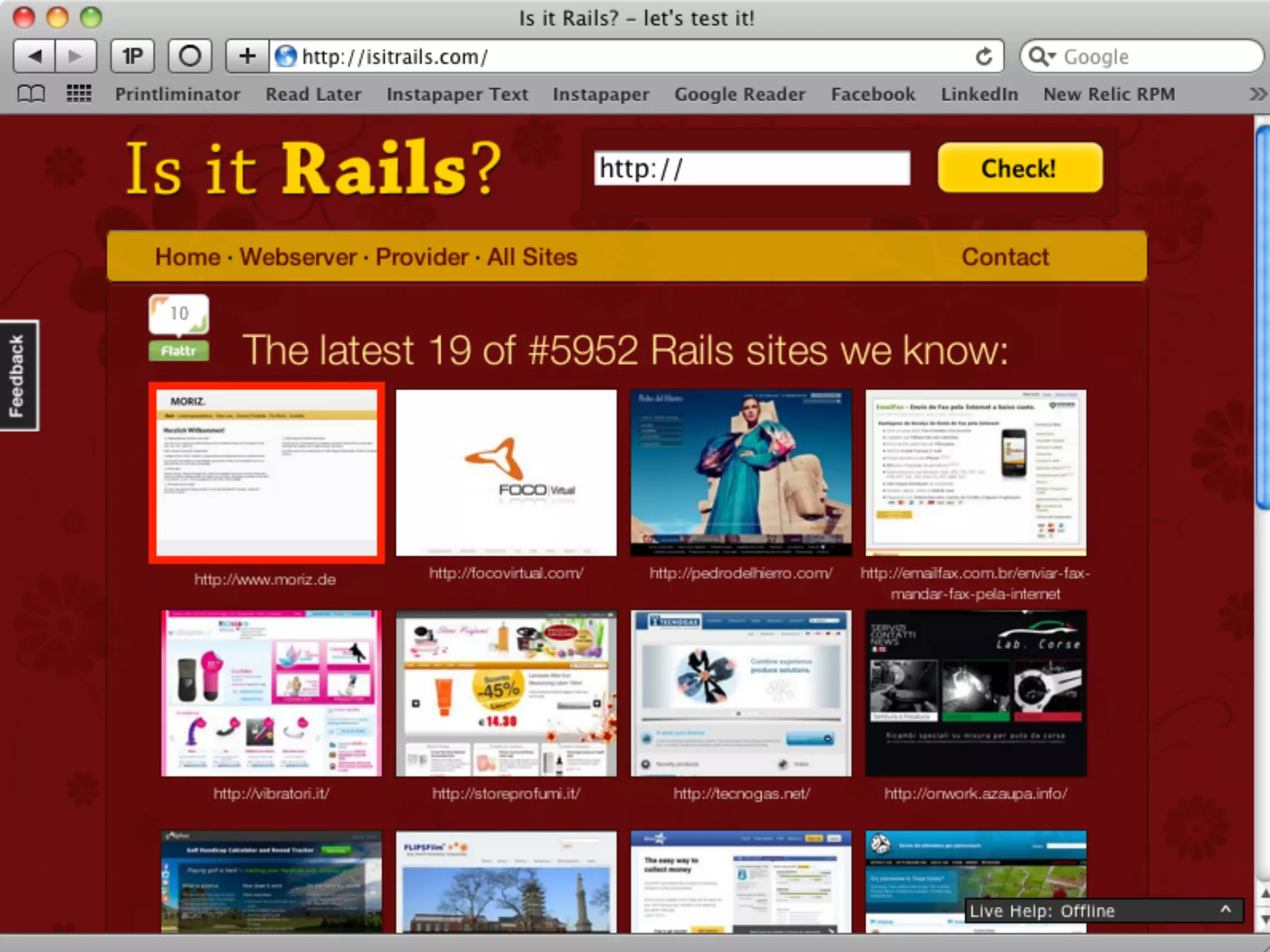Open the Feedback side tab
The image size is (1270, 952).
[x=17, y=376]
